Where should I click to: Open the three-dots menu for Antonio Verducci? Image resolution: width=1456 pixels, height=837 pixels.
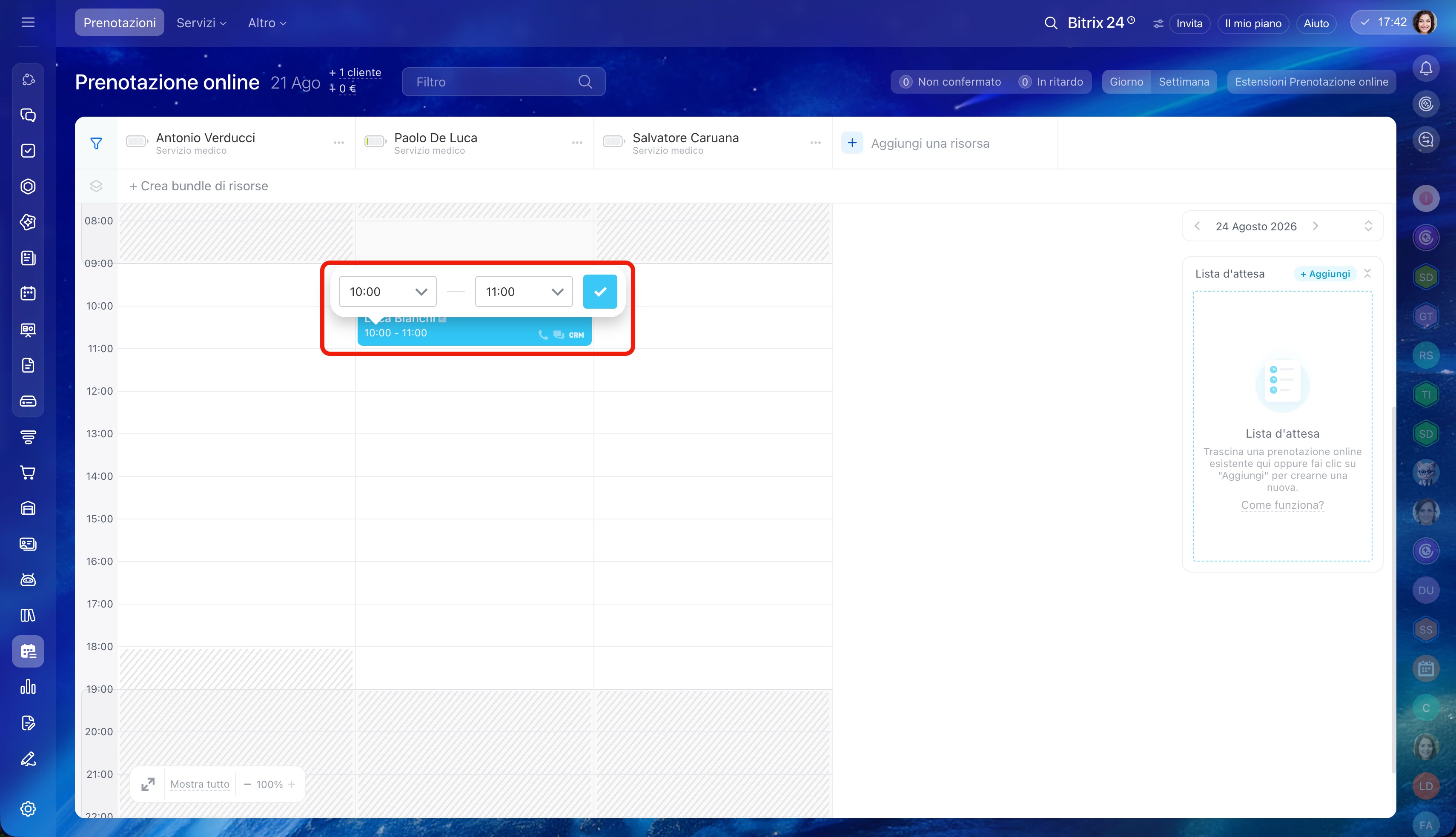point(338,143)
